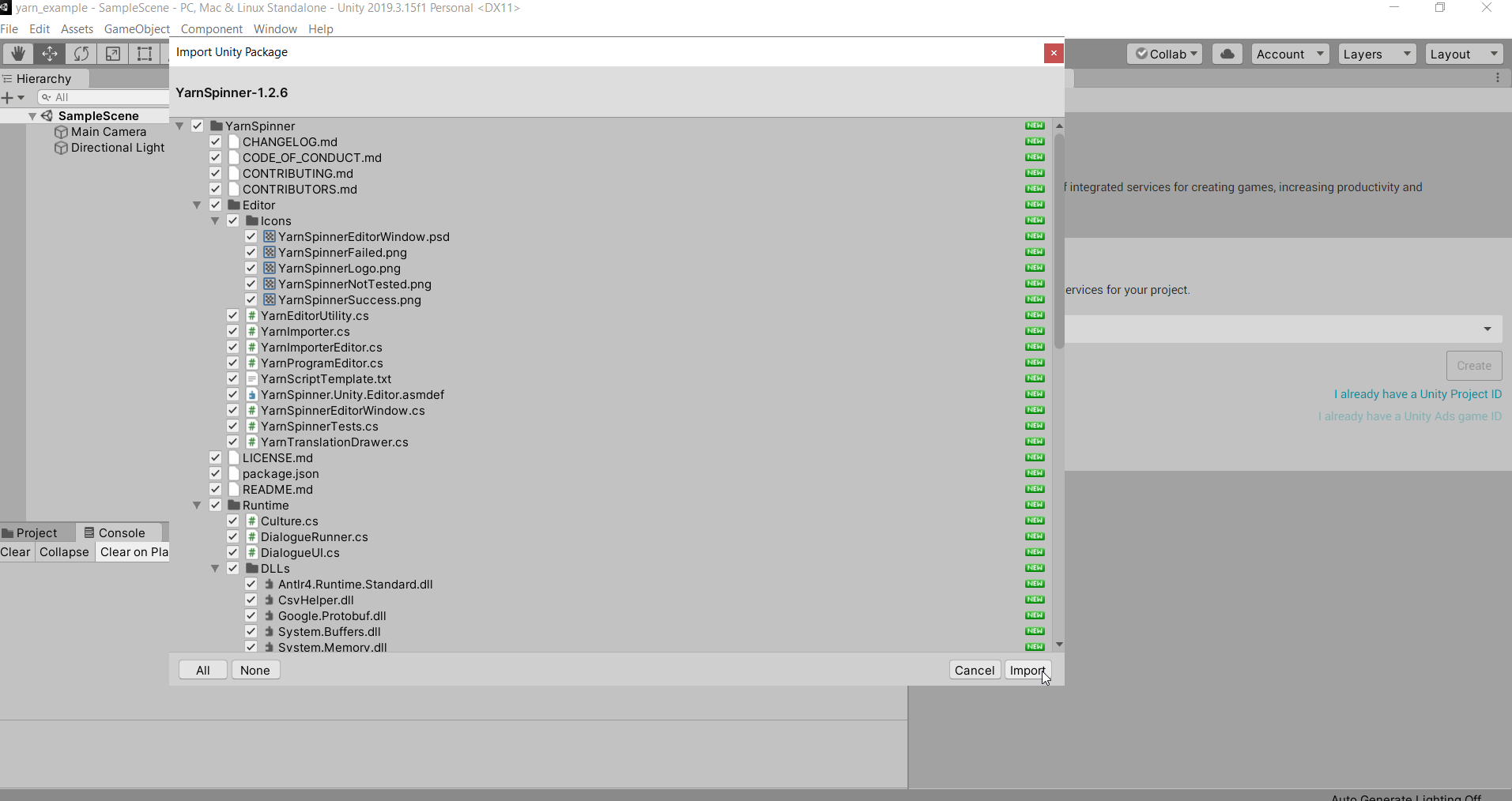Viewport: 1512px width, 801px height.
Task: Uncheck the CHANGELOG.md checkbox
Action: (x=215, y=142)
